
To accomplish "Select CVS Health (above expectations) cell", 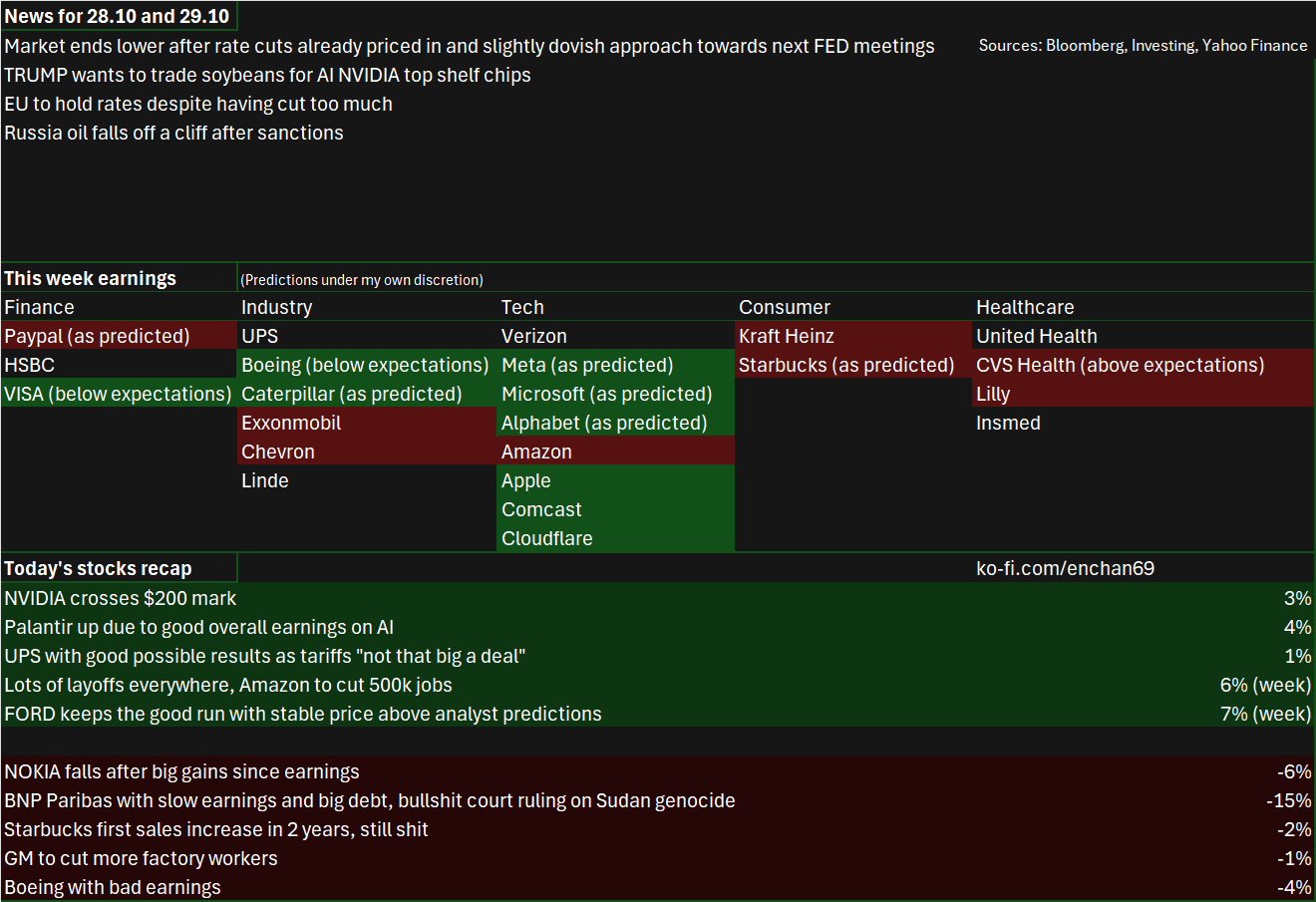I will click(x=1144, y=365).
